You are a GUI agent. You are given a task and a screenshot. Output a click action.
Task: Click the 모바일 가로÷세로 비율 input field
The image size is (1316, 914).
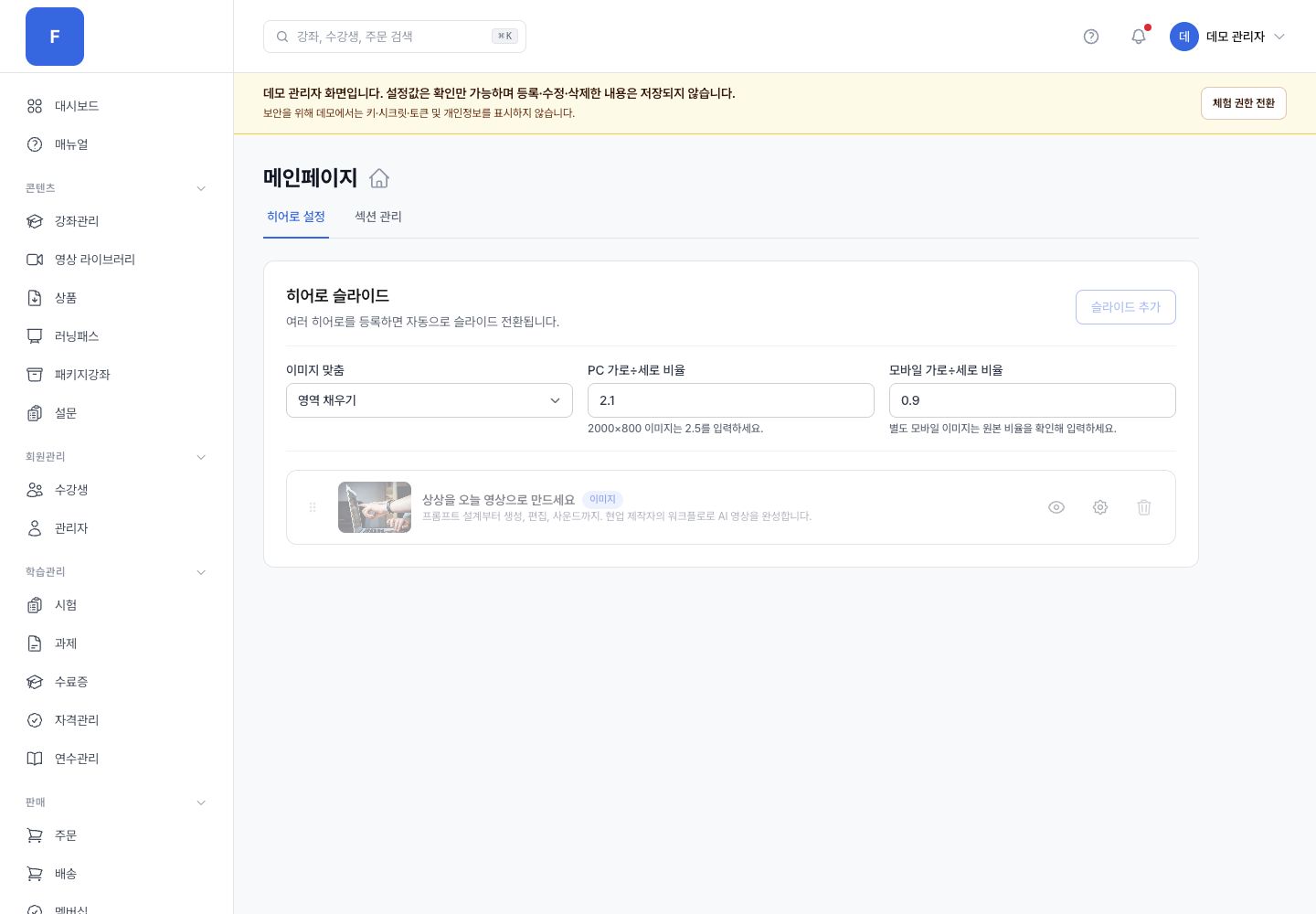tap(1033, 400)
